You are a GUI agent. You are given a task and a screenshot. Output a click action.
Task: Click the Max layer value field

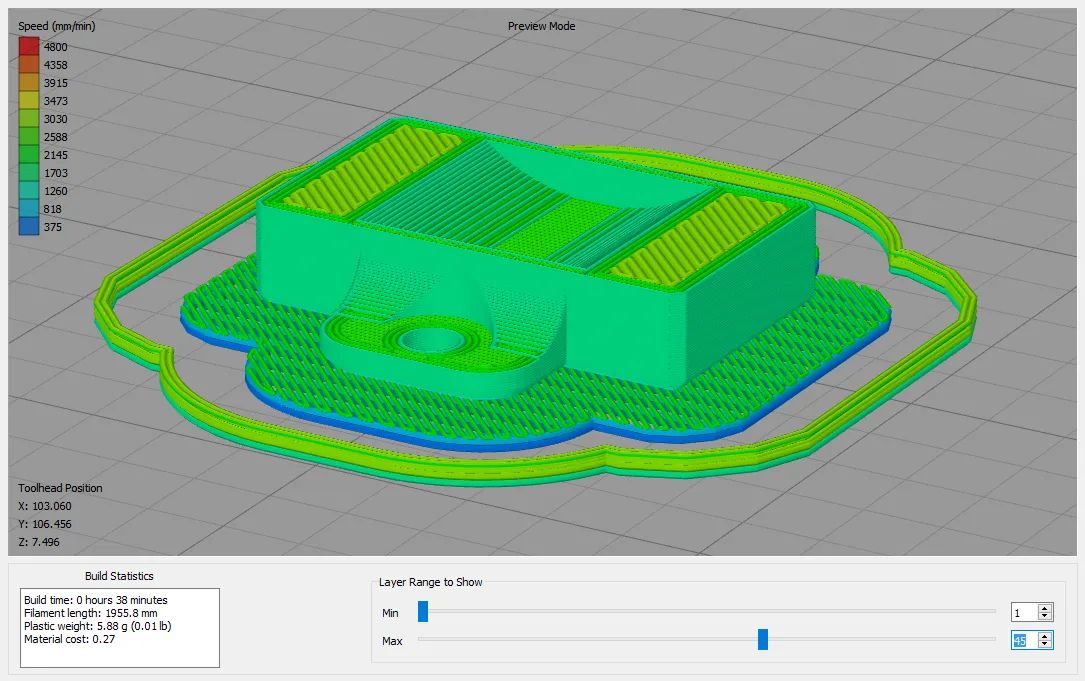1024,640
